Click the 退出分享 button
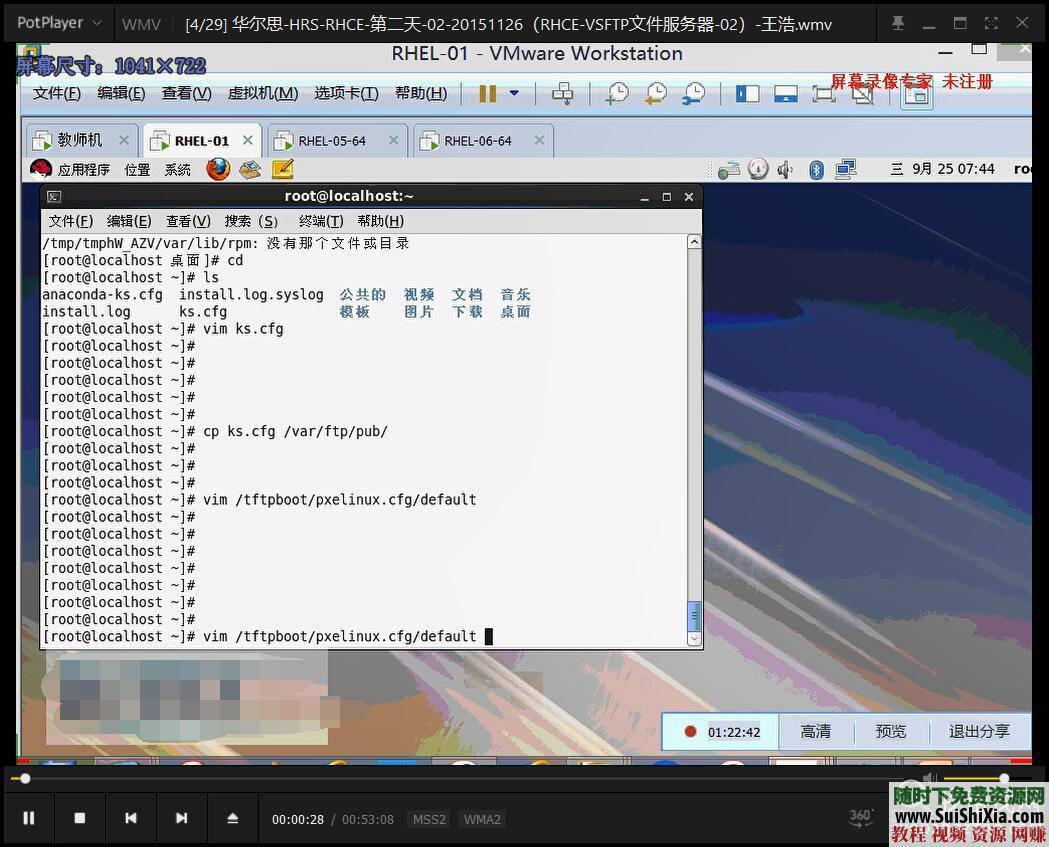 tap(979, 731)
